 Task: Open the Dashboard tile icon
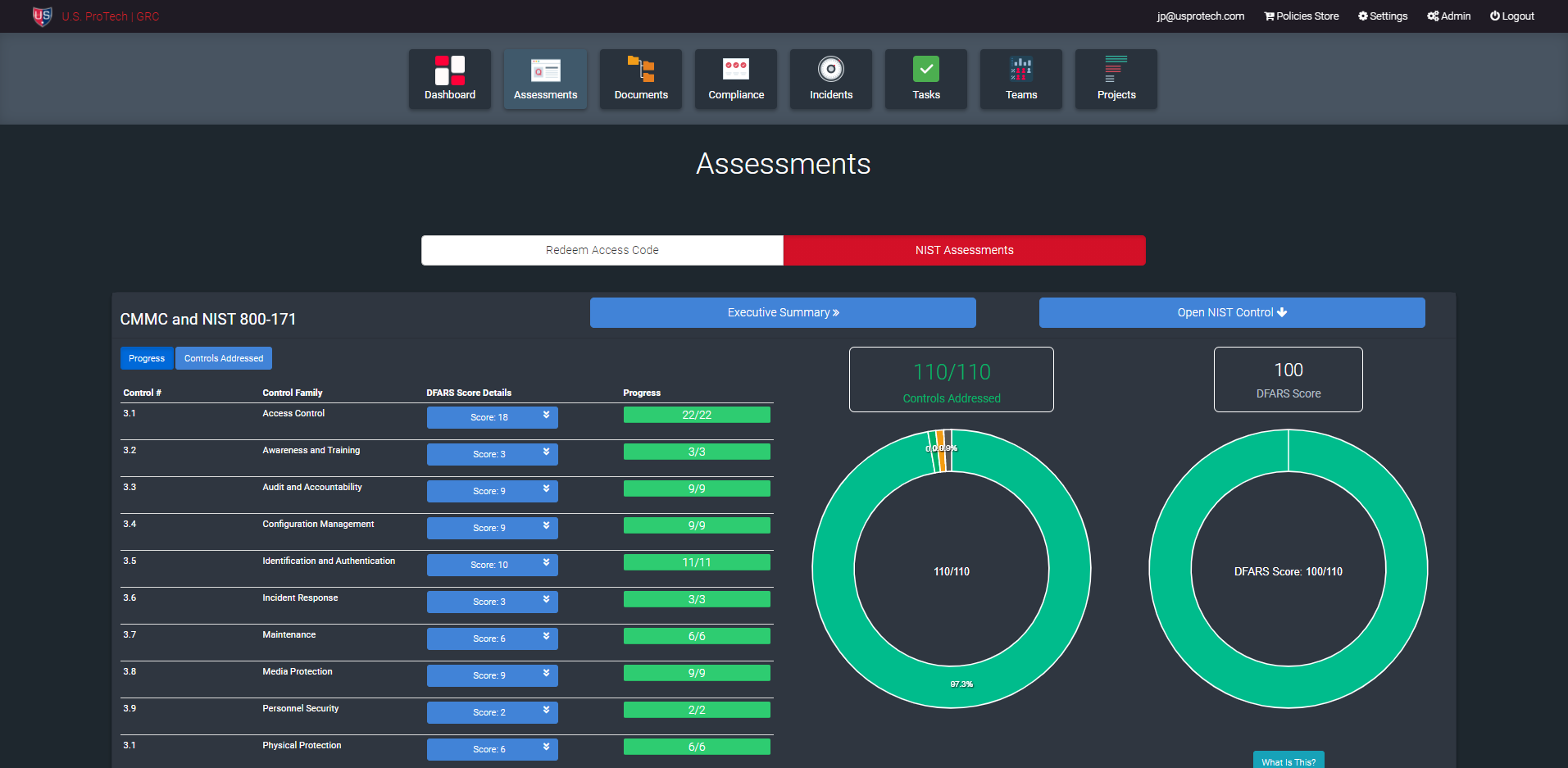click(x=450, y=70)
